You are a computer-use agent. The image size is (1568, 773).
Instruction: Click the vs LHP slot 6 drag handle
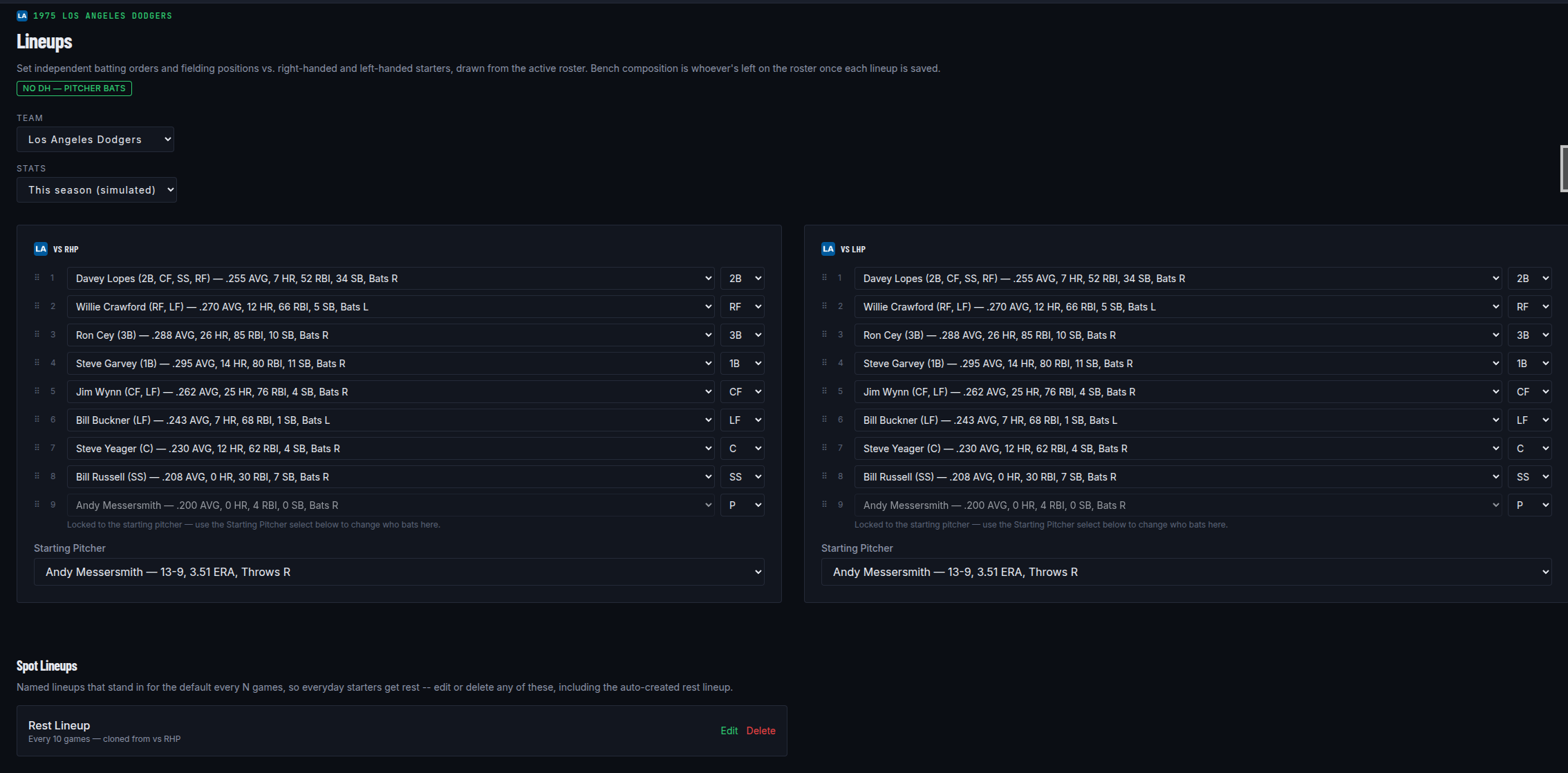[x=825, y=420]
